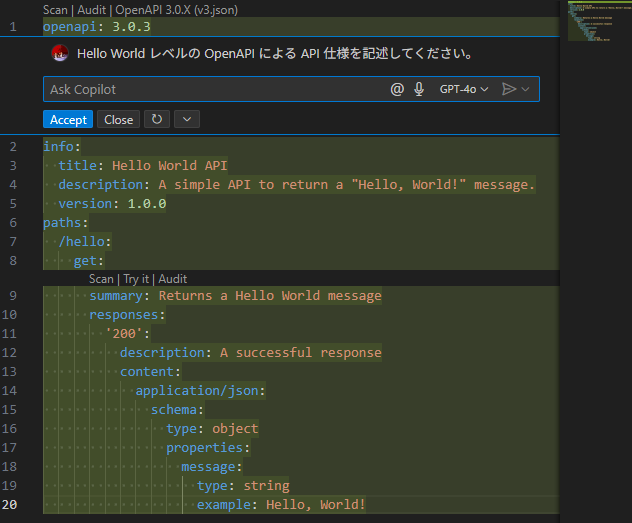Click line number 20 in gutter
The image size is (632, 523).
(10, 504)
